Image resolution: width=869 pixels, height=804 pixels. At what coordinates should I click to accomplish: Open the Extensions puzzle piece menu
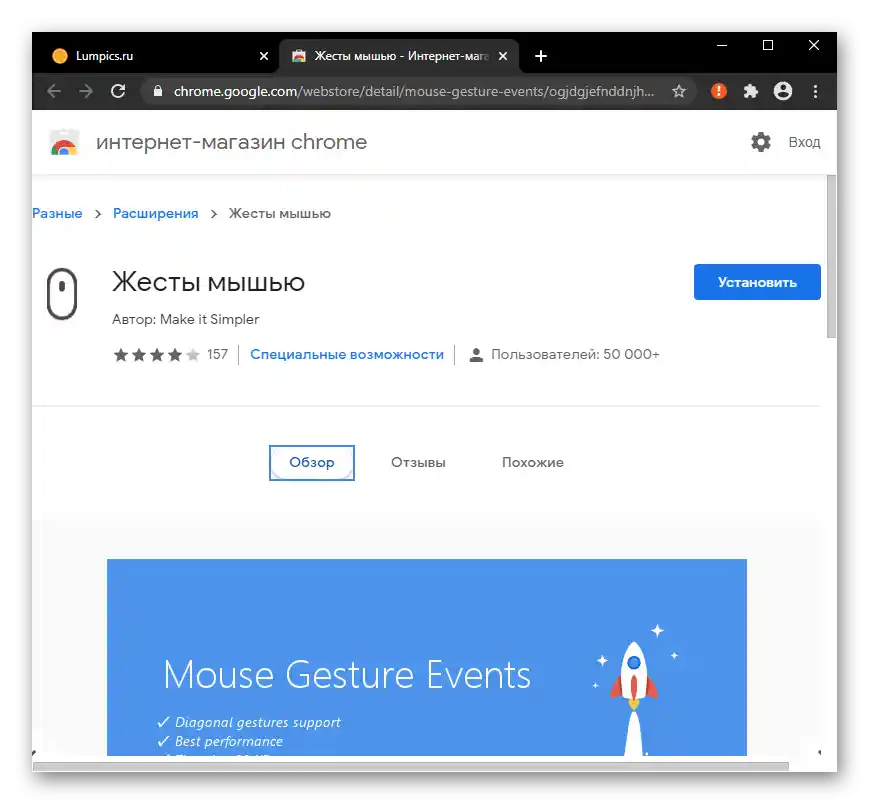point(750,91)
